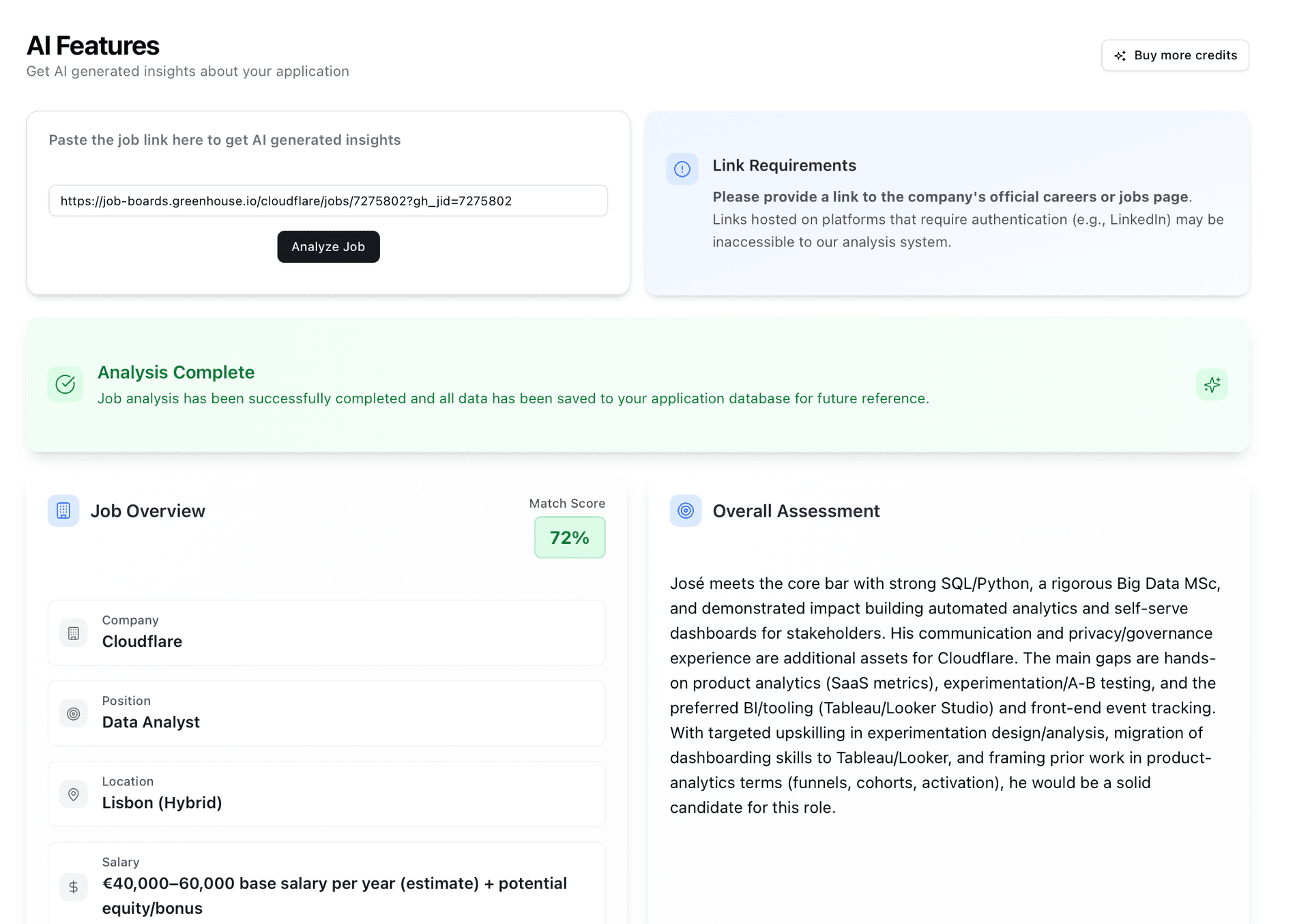
Task: Select the Data Analyst position card
Action: pyautogui.click(x=326, y=713)
